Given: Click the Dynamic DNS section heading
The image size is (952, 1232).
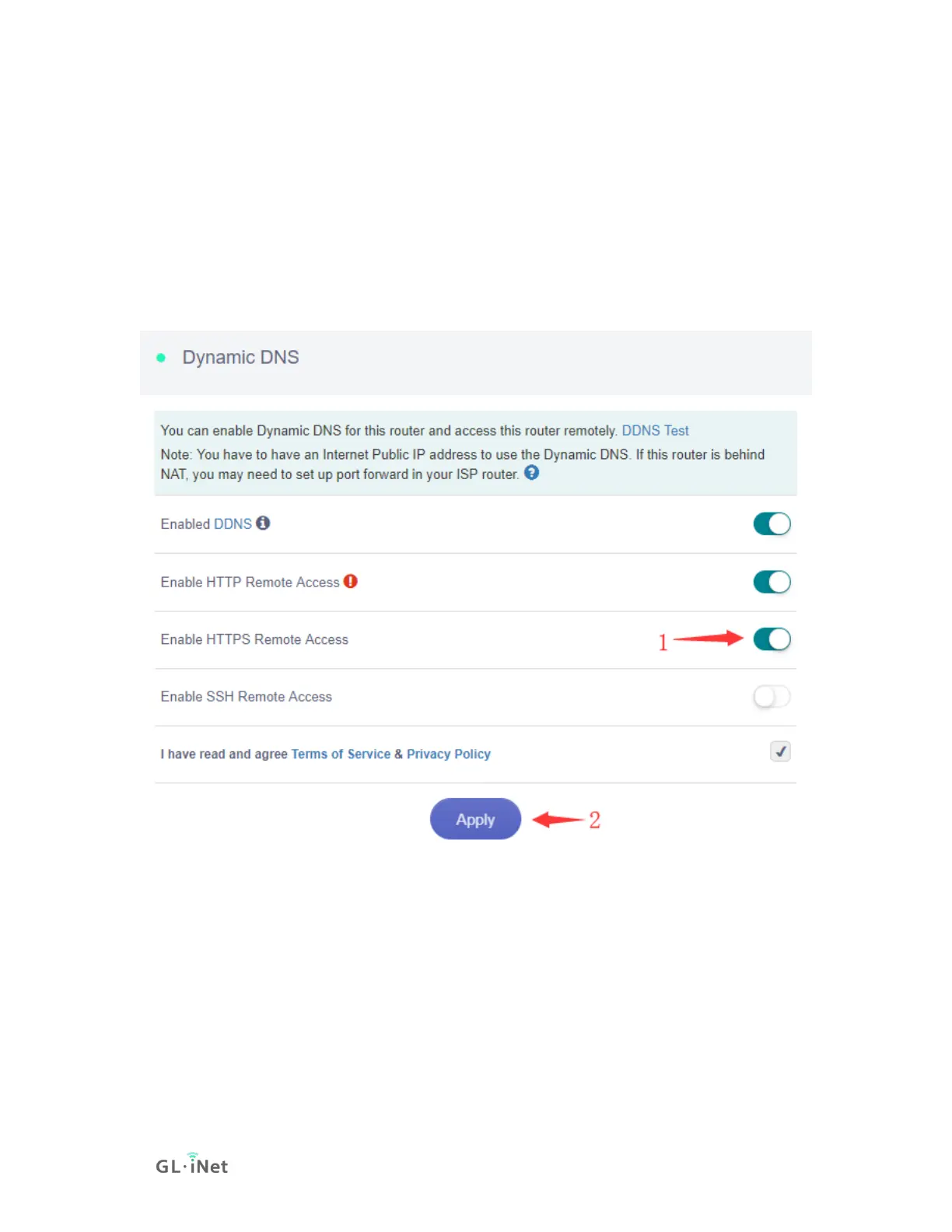Looking at the screenshot, I should 240,357.
